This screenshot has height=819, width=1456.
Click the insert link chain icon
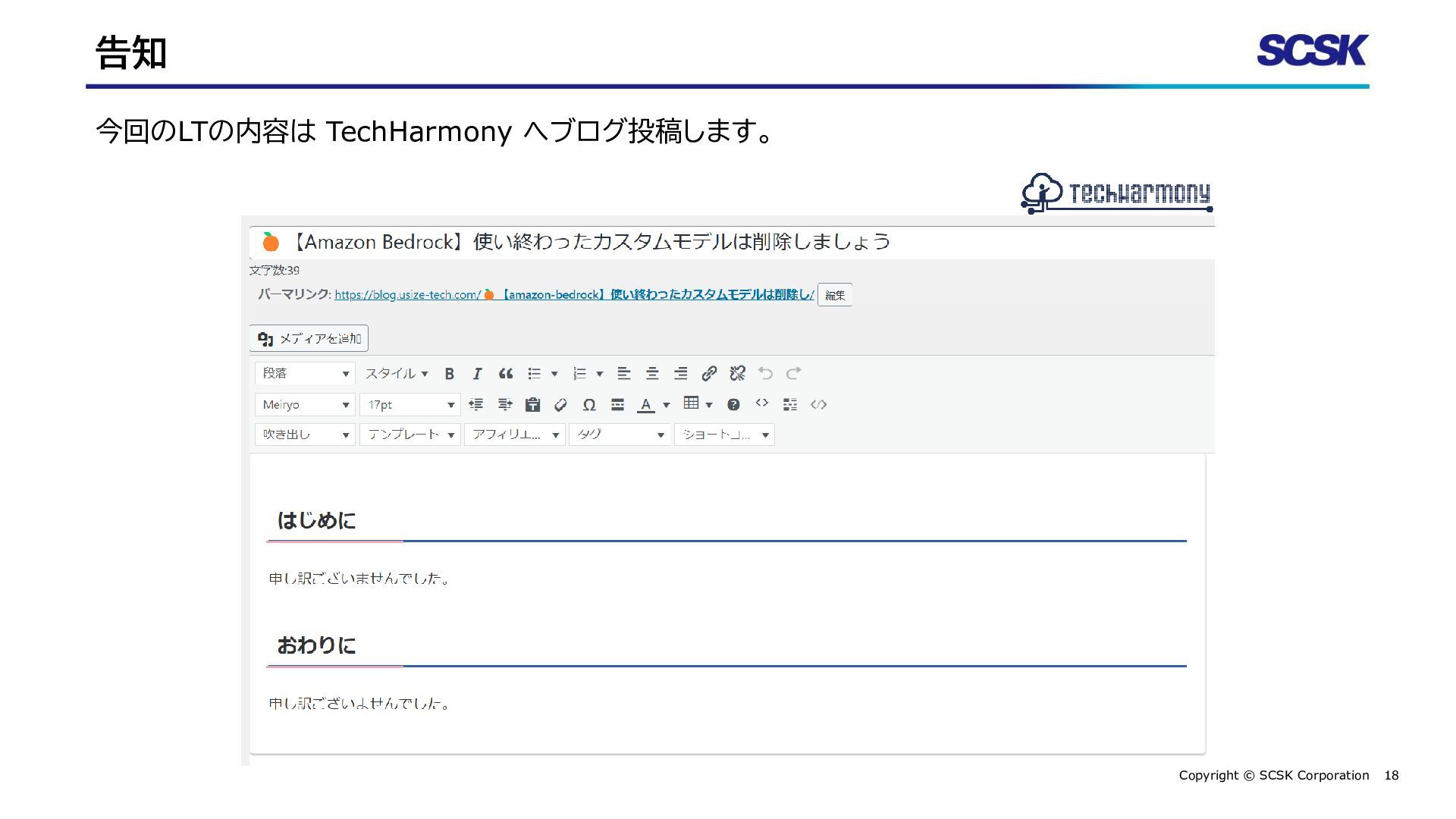(709, 374)
